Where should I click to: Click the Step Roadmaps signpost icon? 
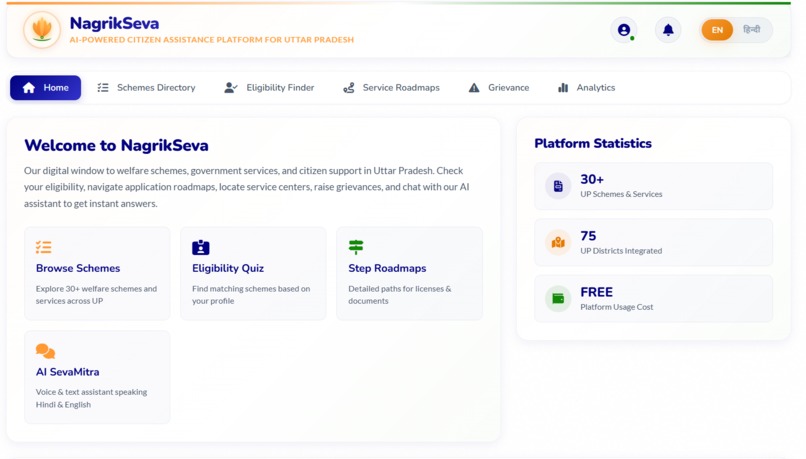pos(356,247)
